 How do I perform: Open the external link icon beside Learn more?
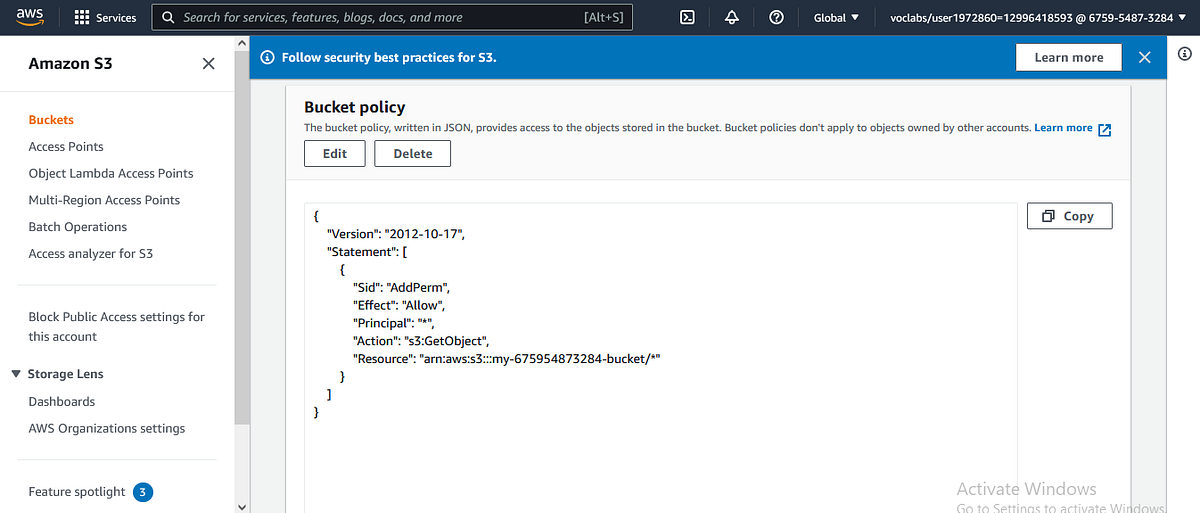1105,129
